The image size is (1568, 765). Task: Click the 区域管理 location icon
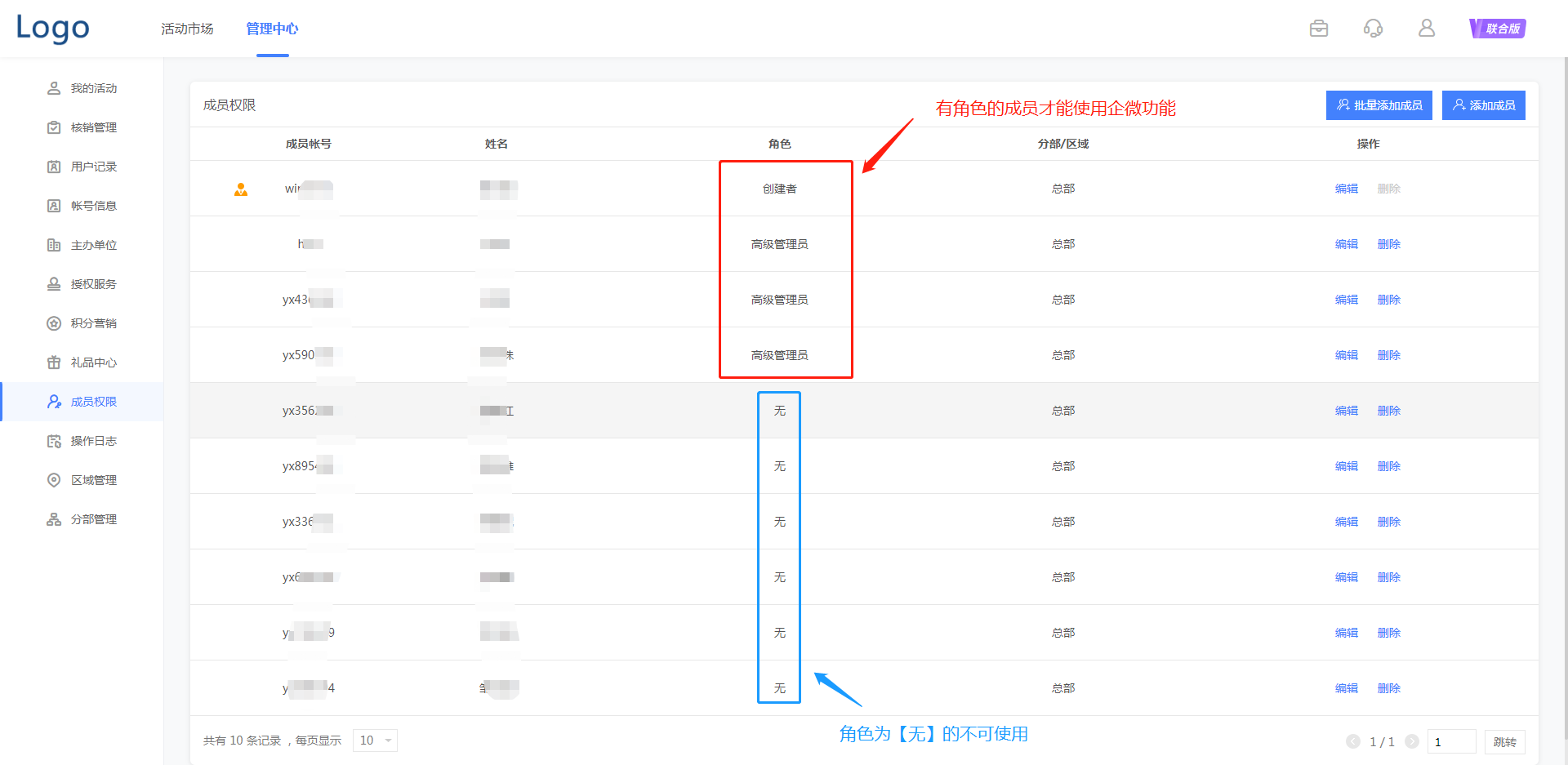[54, 480]
